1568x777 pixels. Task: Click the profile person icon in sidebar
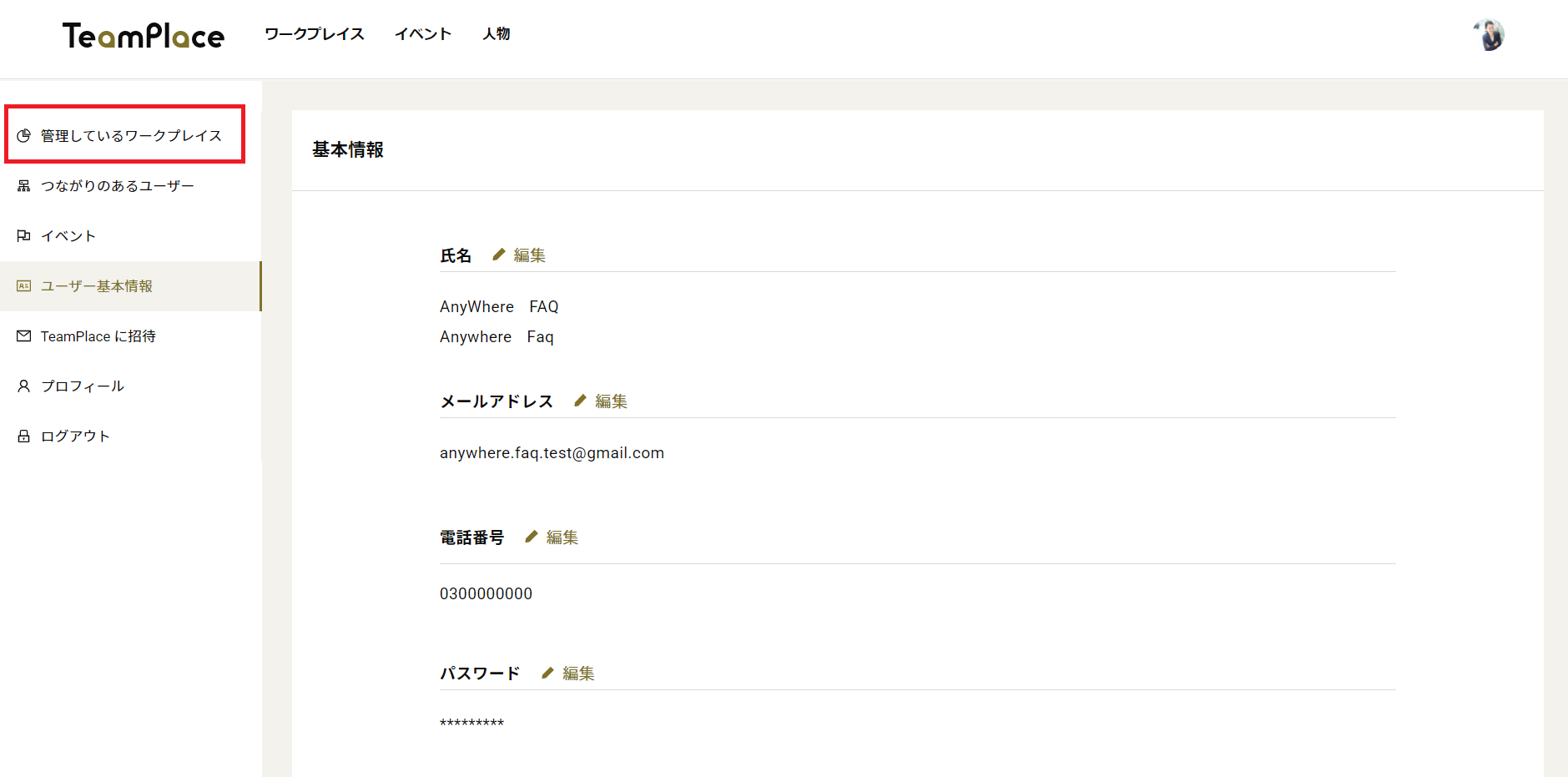click(x=24, y=386)
